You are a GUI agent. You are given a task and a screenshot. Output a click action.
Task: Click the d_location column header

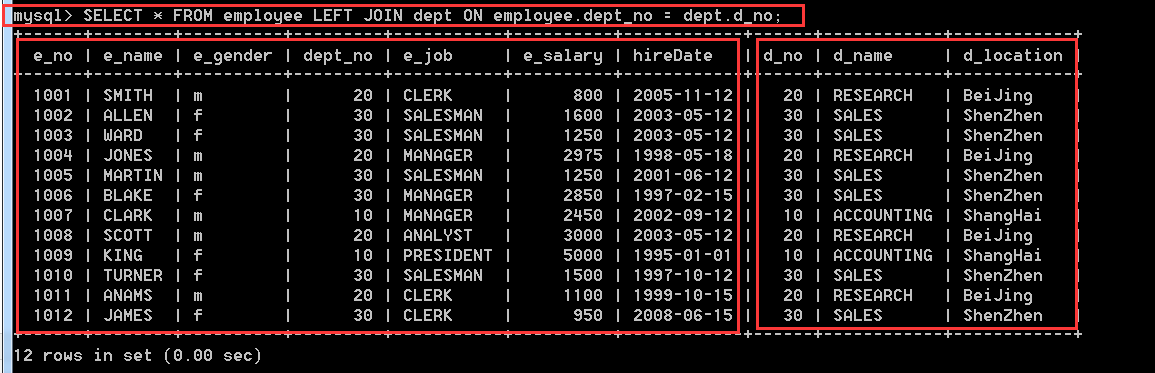tap(1013, 55)
